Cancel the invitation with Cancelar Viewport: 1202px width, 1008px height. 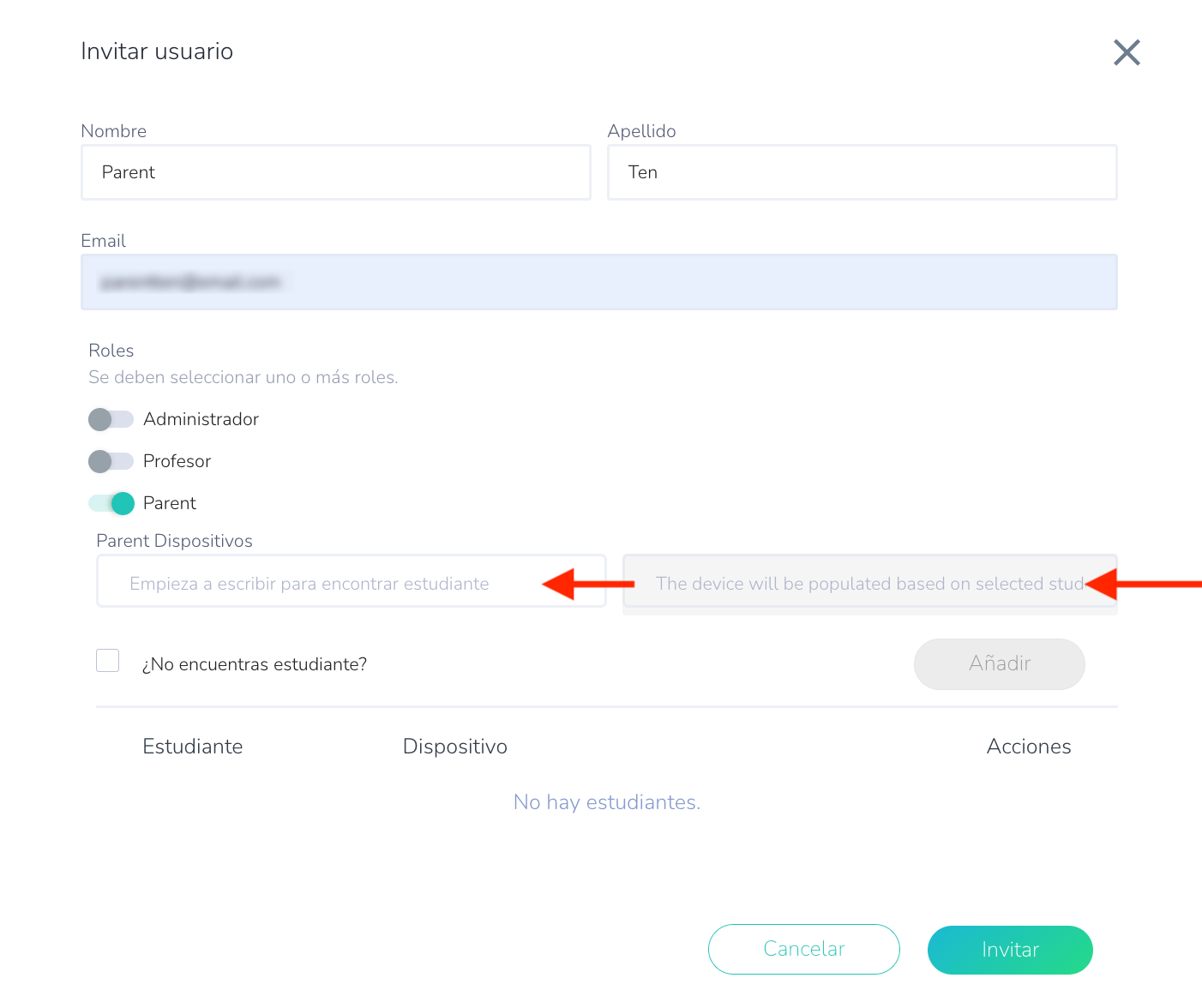pyautogui.click(x=803, y=949)
